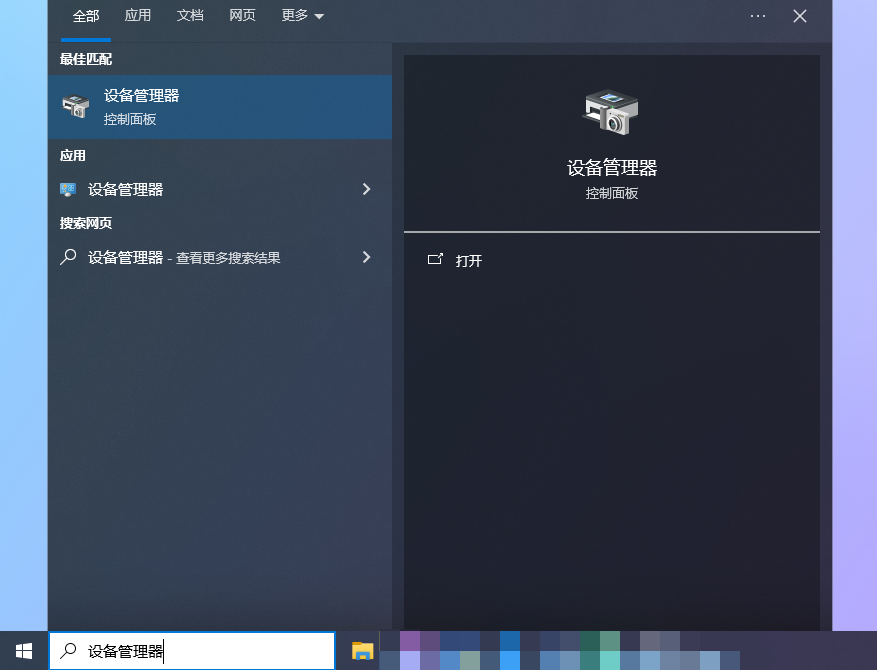Image resolution: width=877 pixels, height=670 pixels.
Task: Open the 更多 dropdown menu
Action: tap(301, 15)
